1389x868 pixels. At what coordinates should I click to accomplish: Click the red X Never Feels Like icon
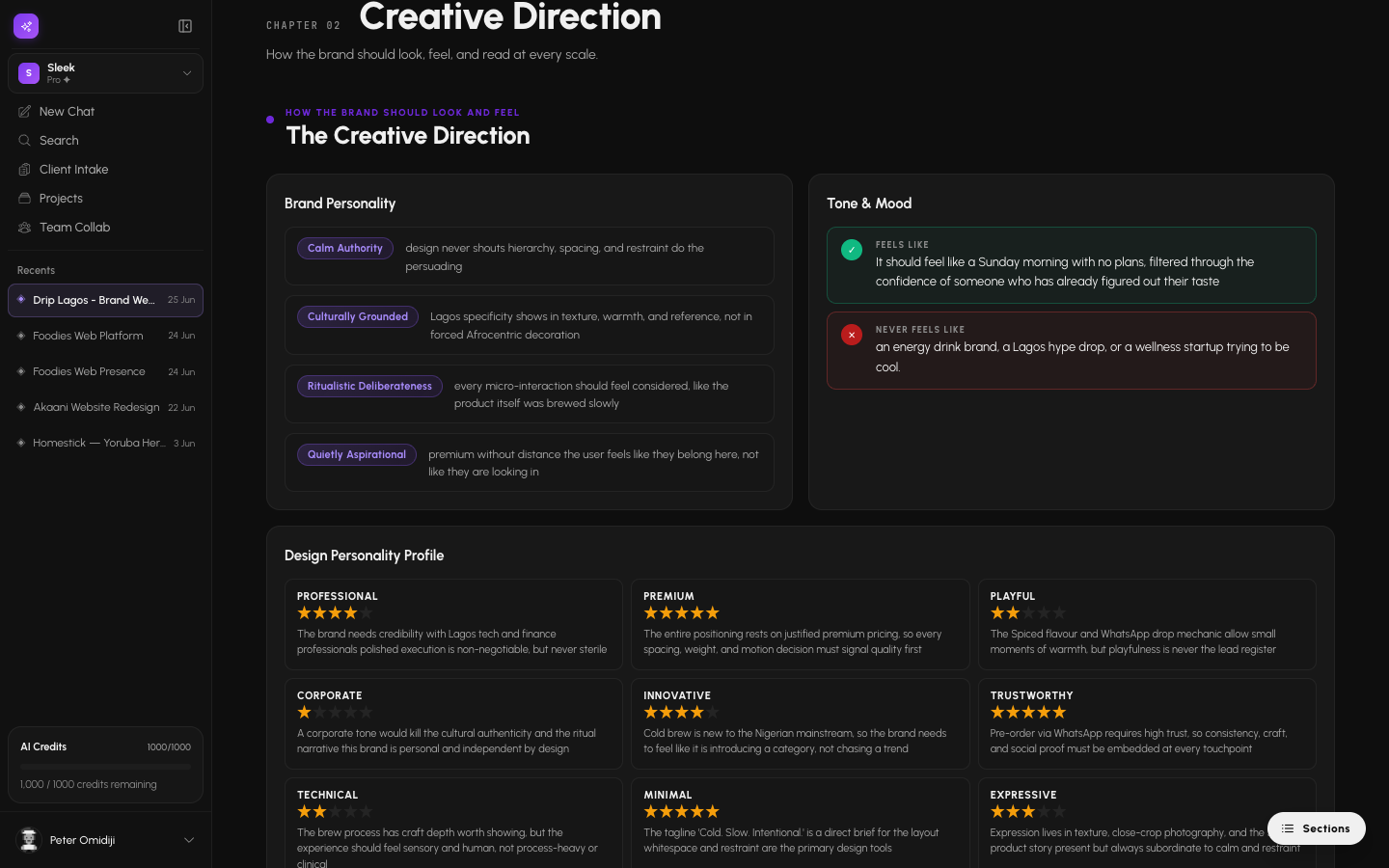[852, 335]
